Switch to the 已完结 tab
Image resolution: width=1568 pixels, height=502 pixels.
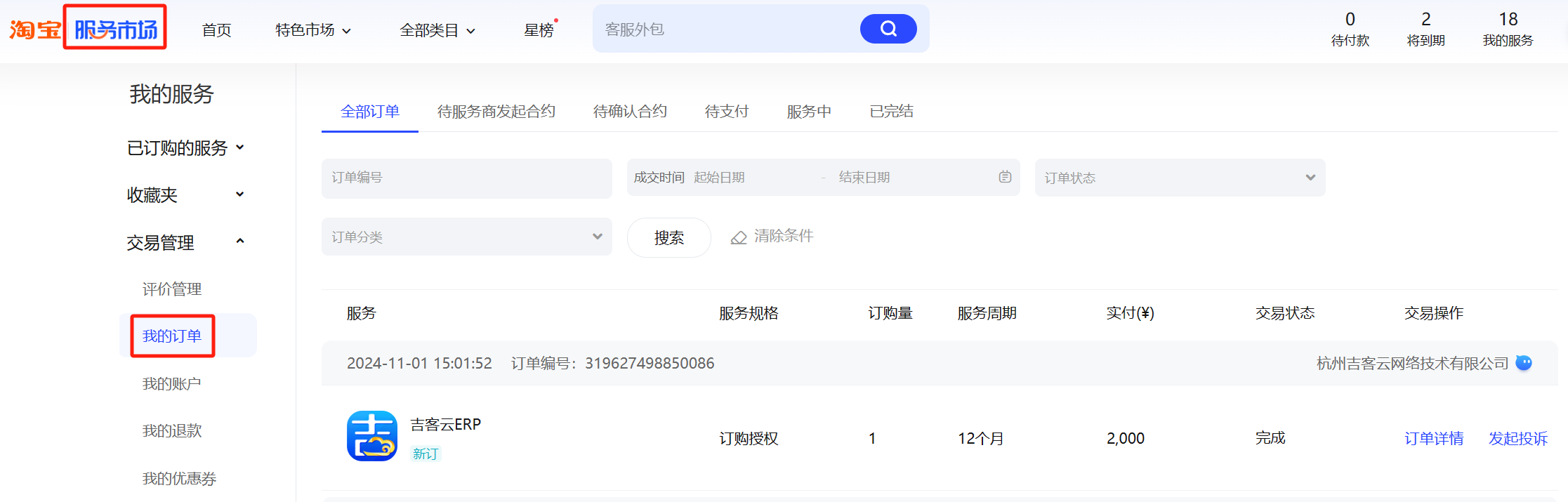[892, 112]
